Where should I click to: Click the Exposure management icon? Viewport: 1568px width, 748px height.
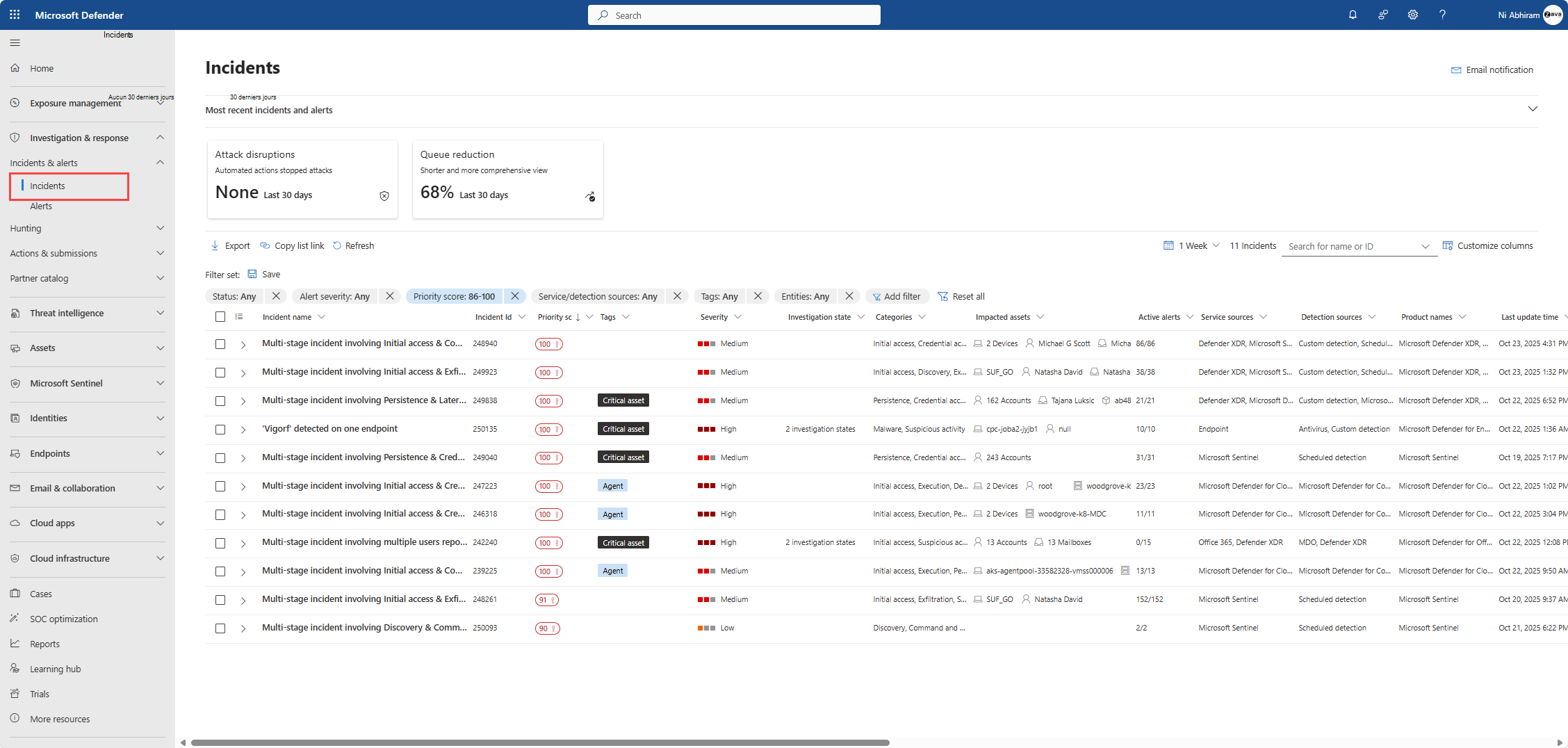point(15,103)
